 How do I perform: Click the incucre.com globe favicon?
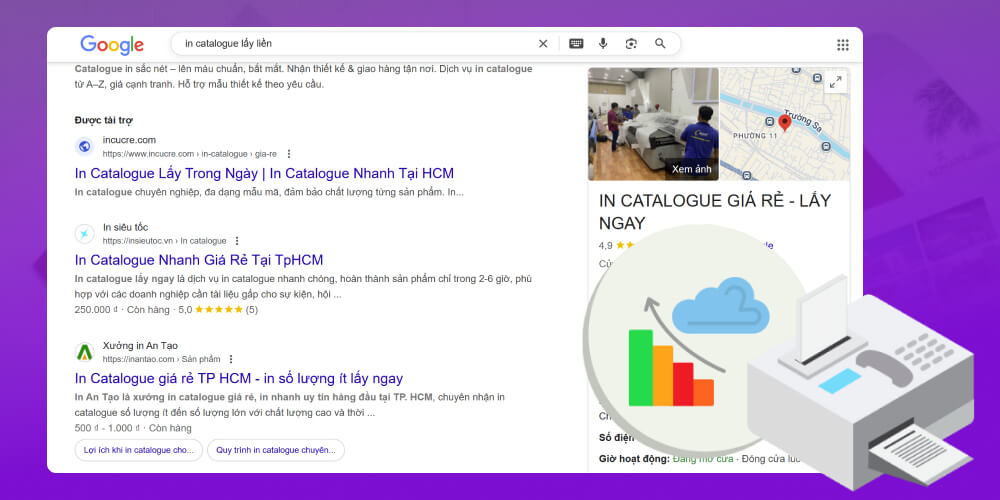(85, 147)
